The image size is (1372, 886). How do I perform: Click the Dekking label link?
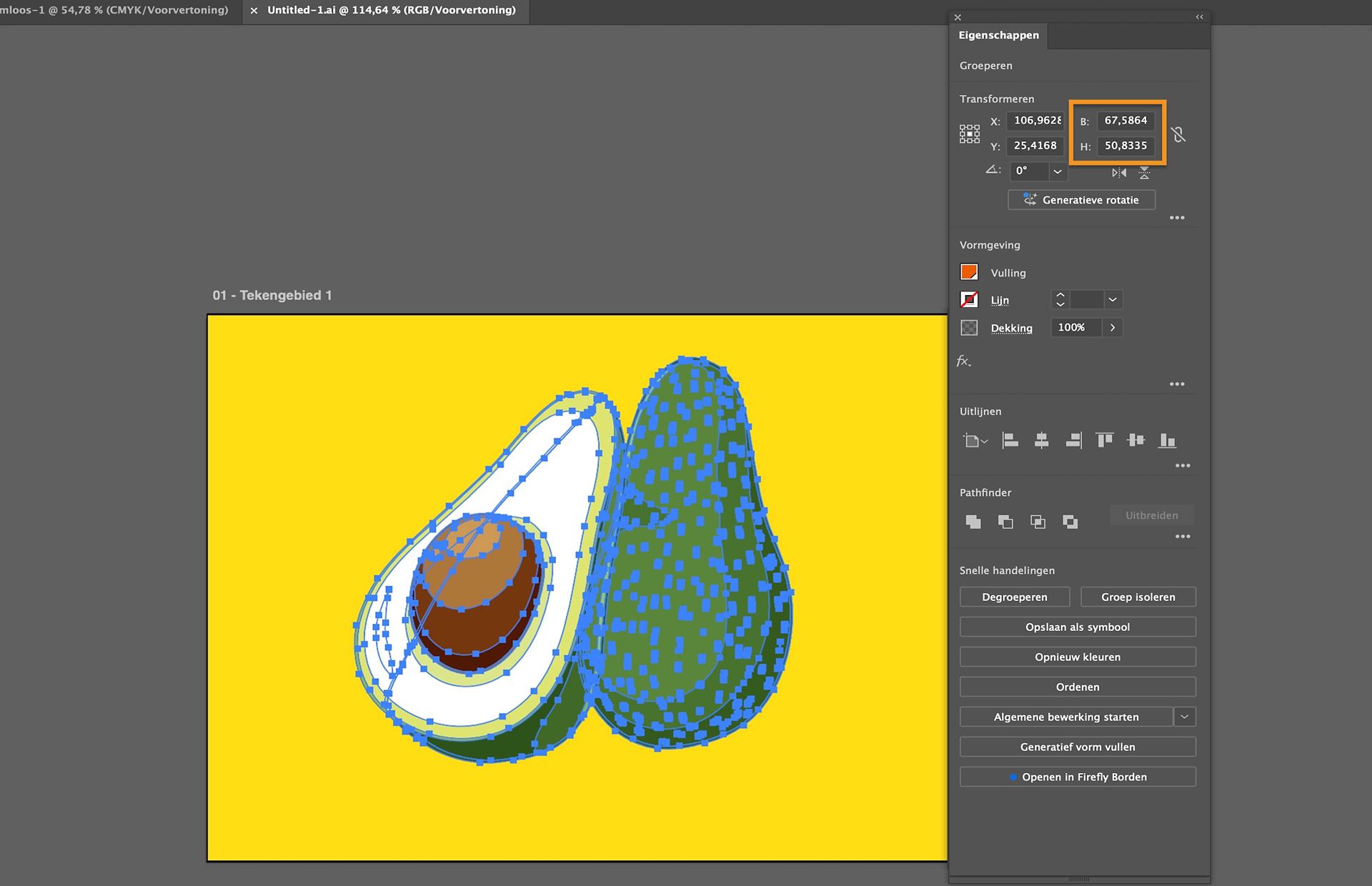pos(1011,328)
